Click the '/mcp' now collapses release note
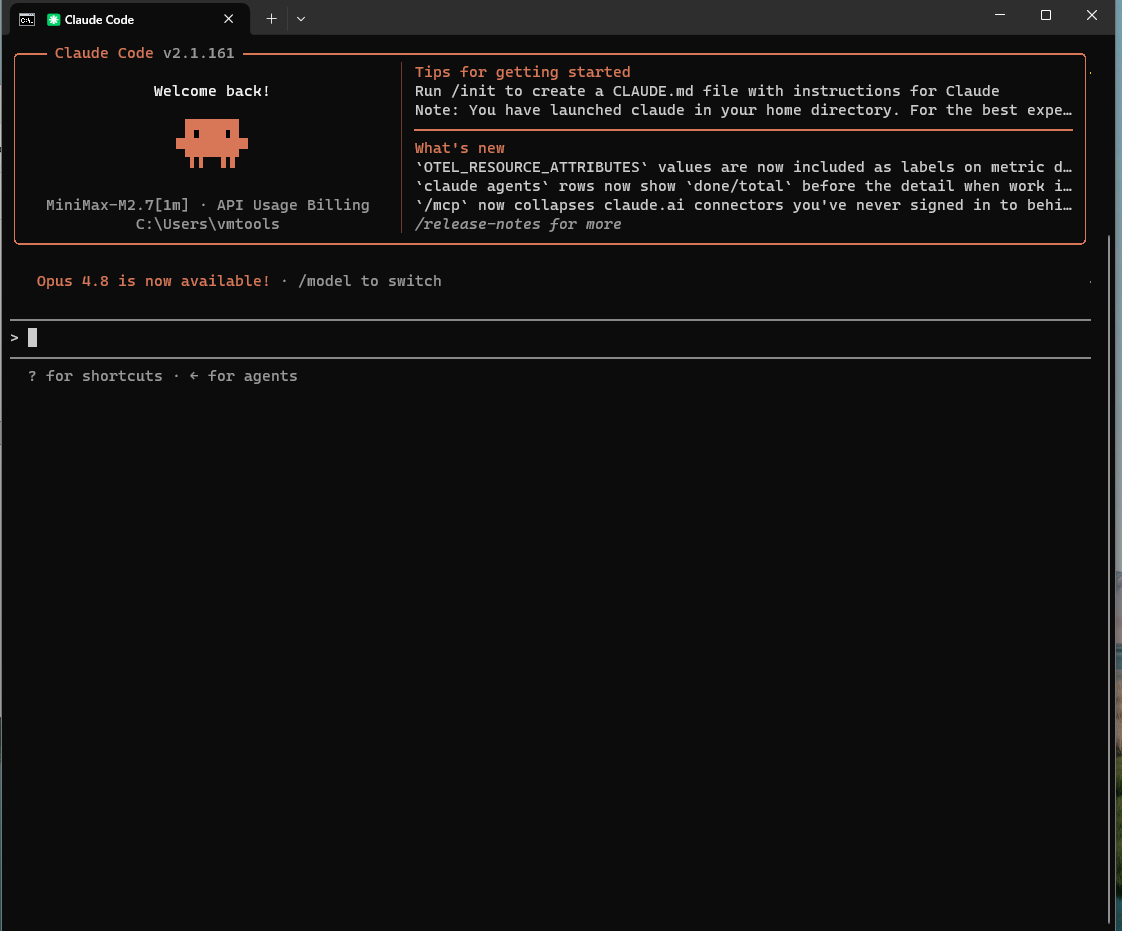The image size is (1122, 931). click(743, 205)
